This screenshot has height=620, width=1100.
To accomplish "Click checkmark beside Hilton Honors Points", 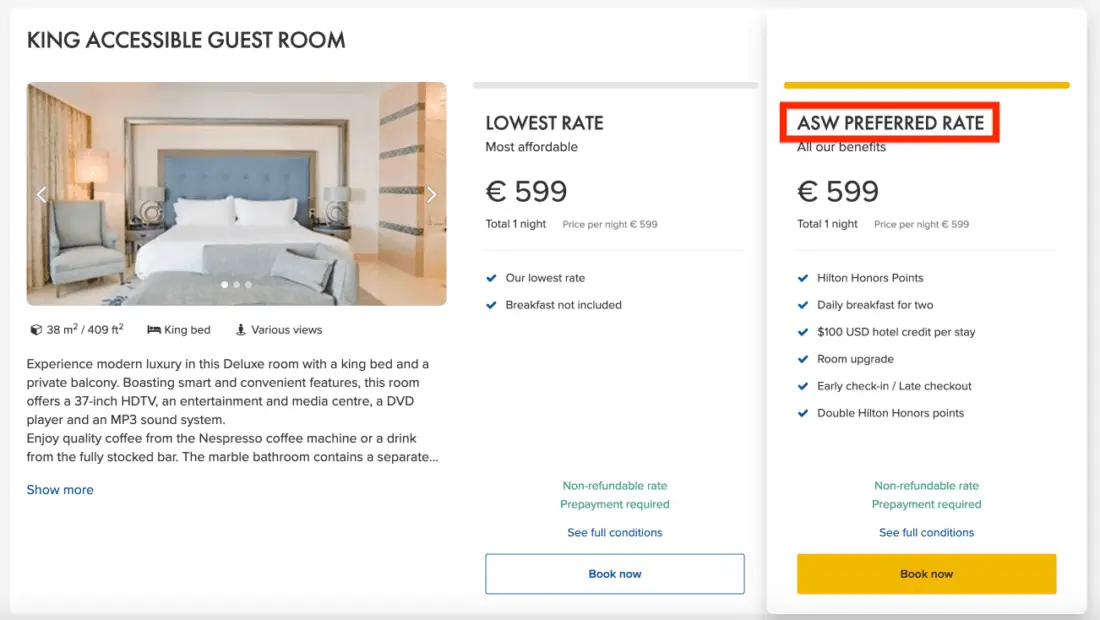I will [803, 278].
